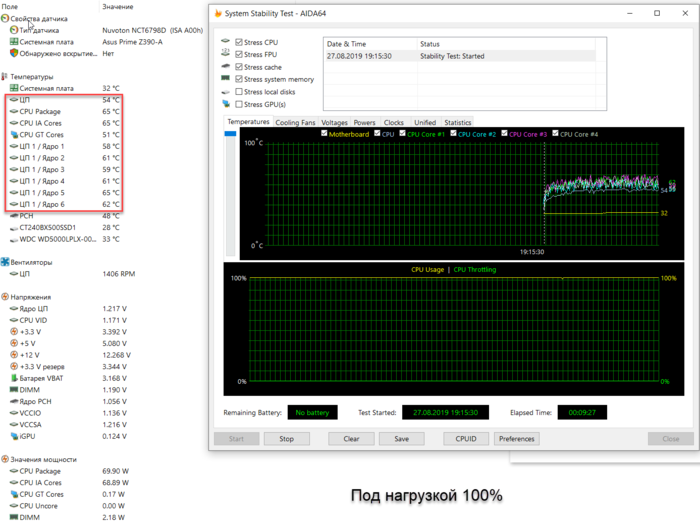Click the Save button
This screenshot has width=700, height=530.
coord(401,438)
